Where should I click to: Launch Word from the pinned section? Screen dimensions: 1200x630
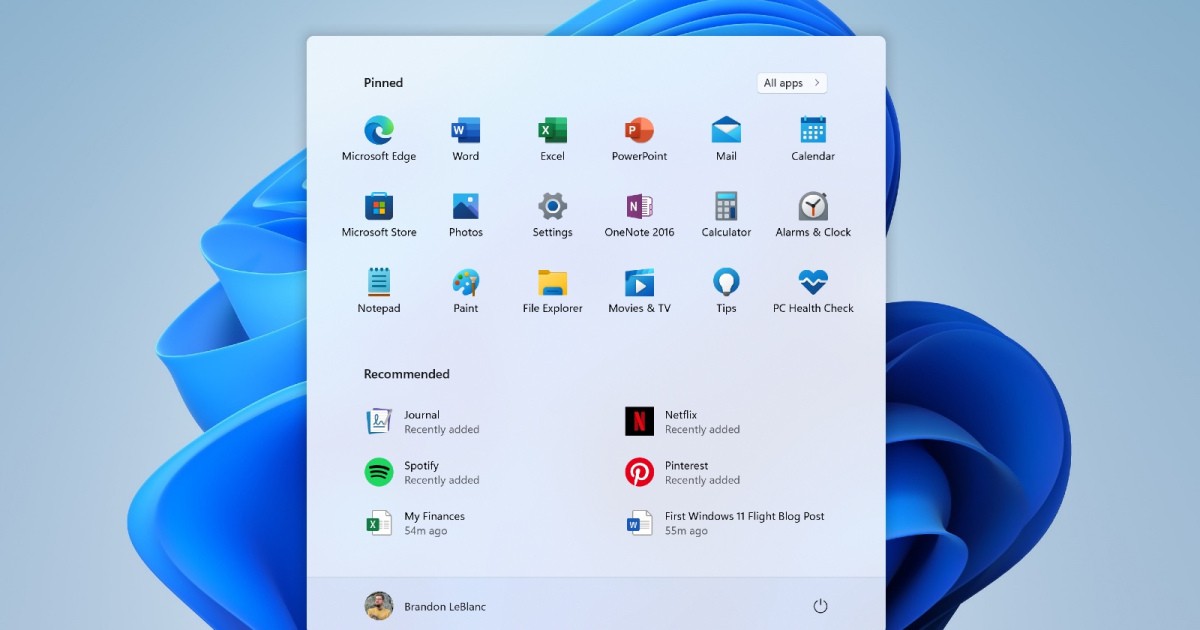pos(465,131)
